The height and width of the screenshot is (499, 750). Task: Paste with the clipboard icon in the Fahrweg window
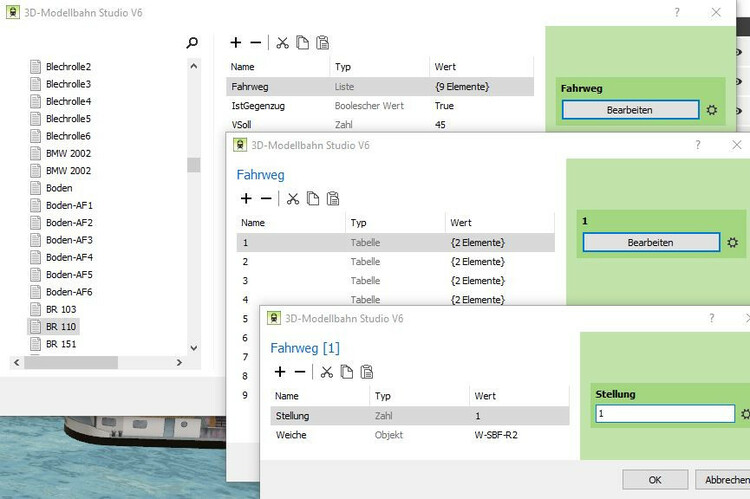(333, 198)
